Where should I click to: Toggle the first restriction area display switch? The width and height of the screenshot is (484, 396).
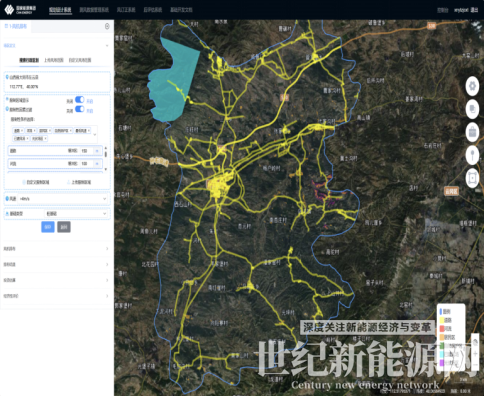[x=80, y=99]
